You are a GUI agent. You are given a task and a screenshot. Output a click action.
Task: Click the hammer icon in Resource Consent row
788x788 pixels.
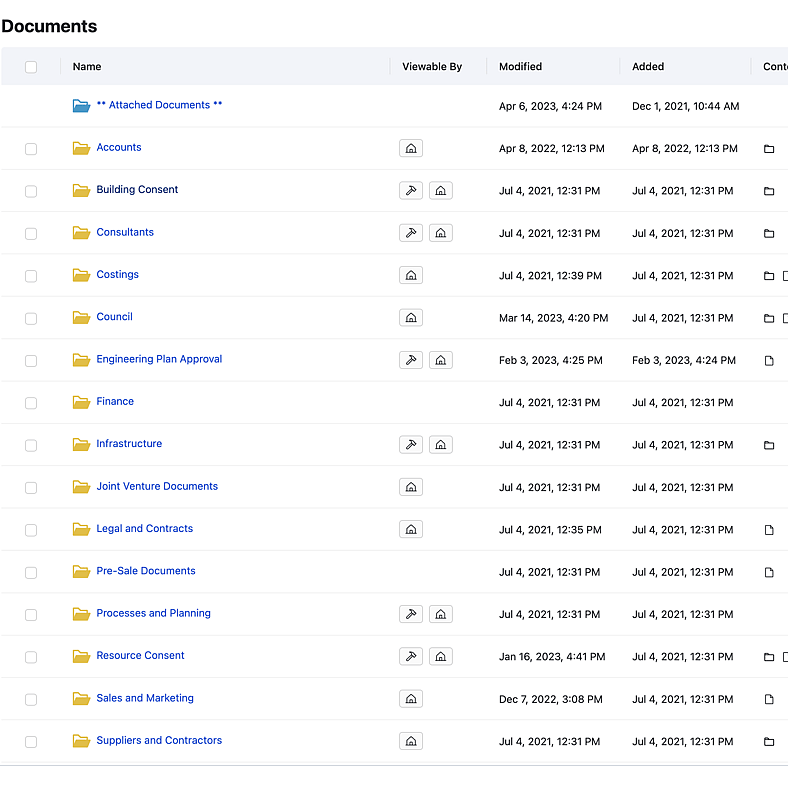click(x=410, y=657)
